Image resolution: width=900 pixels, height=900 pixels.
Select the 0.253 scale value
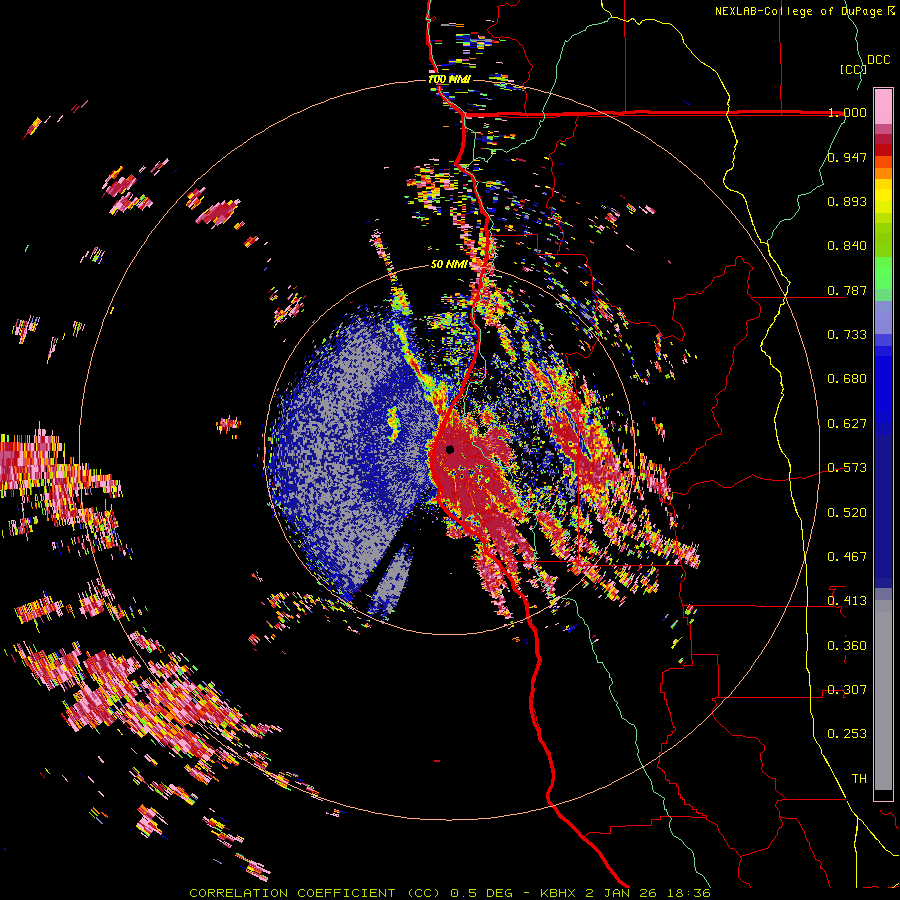point(847,734)
